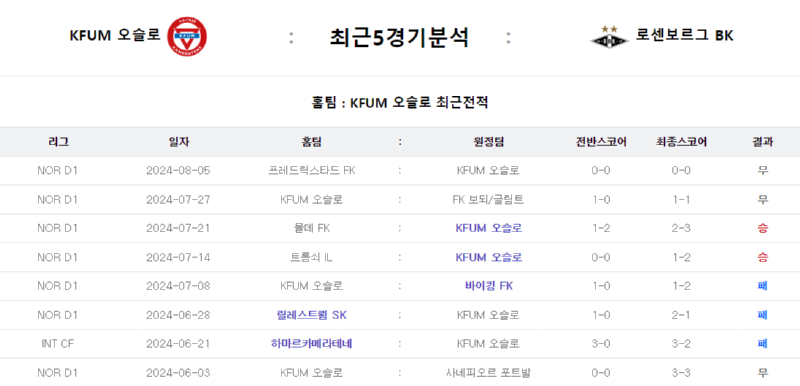Click the blue '패' result in 2024-06-28 row

[x=762, y=315]
